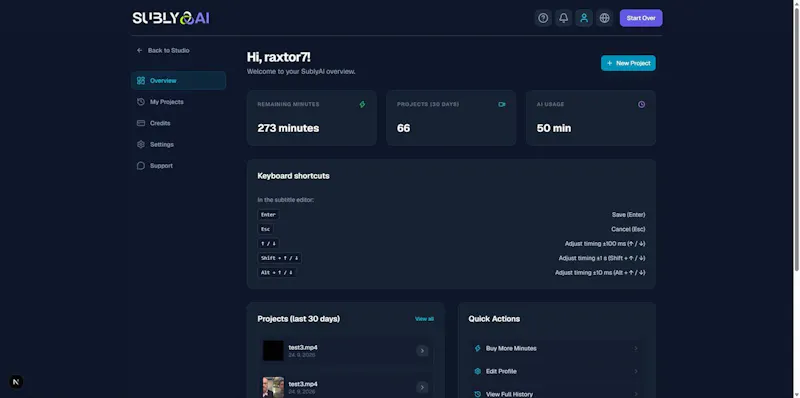The image size is (800, 398).
Task: Click the back arrow beside Back to Studio
Action: [x=140, y=51]
